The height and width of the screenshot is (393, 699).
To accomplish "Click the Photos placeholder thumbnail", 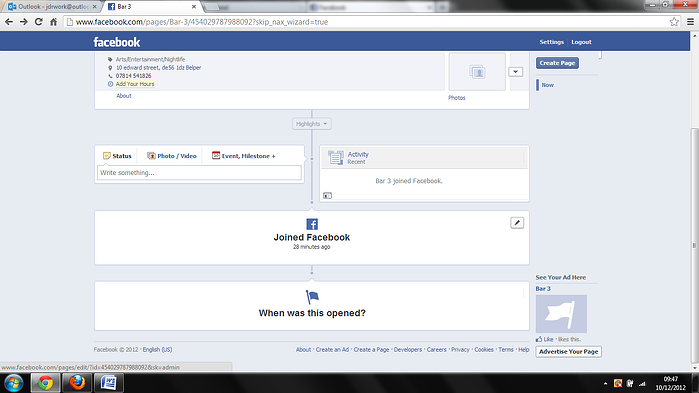I will coord(477,72).
